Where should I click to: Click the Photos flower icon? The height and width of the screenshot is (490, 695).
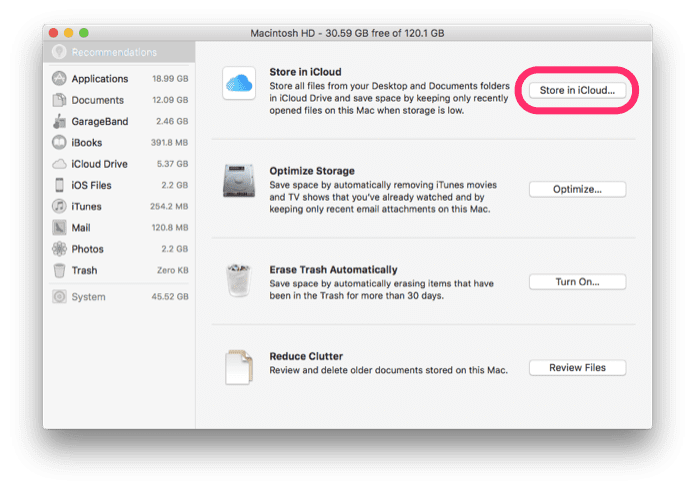coord(59,249)
